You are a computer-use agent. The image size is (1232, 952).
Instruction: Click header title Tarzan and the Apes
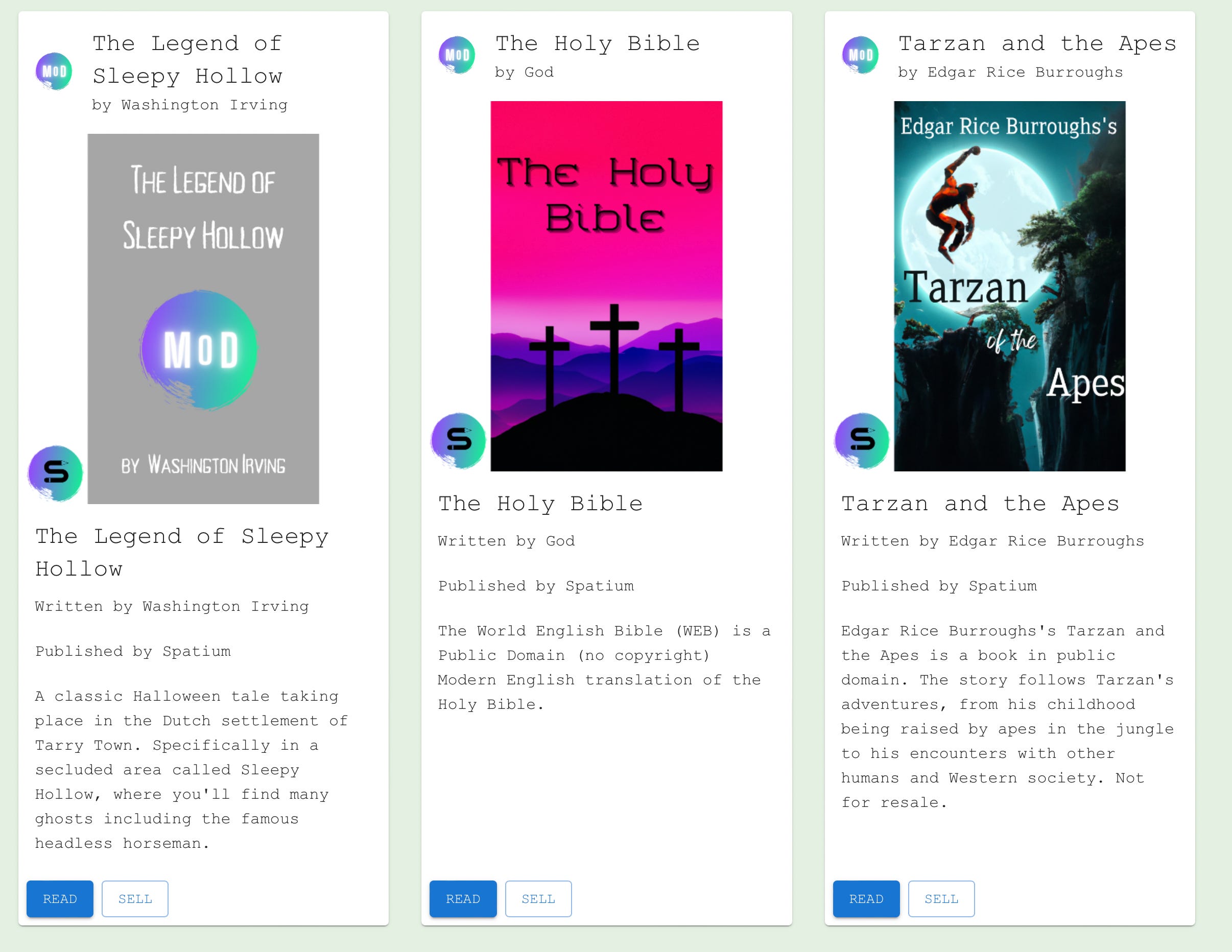(x=1037, y=43)
